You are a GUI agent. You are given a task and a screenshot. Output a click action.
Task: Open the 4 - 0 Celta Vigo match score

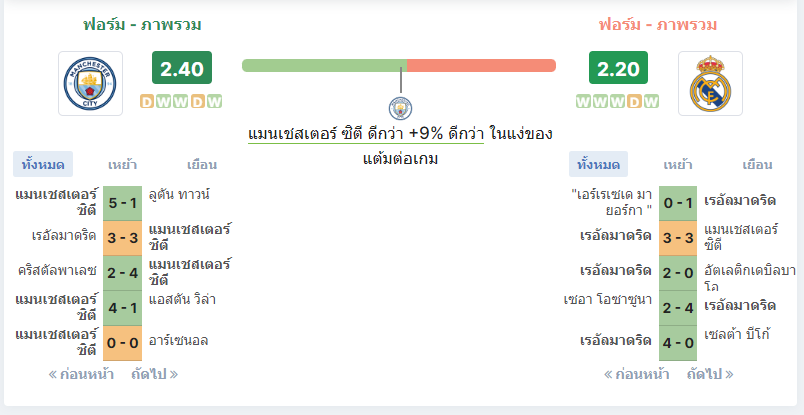(x=678, y=343)
